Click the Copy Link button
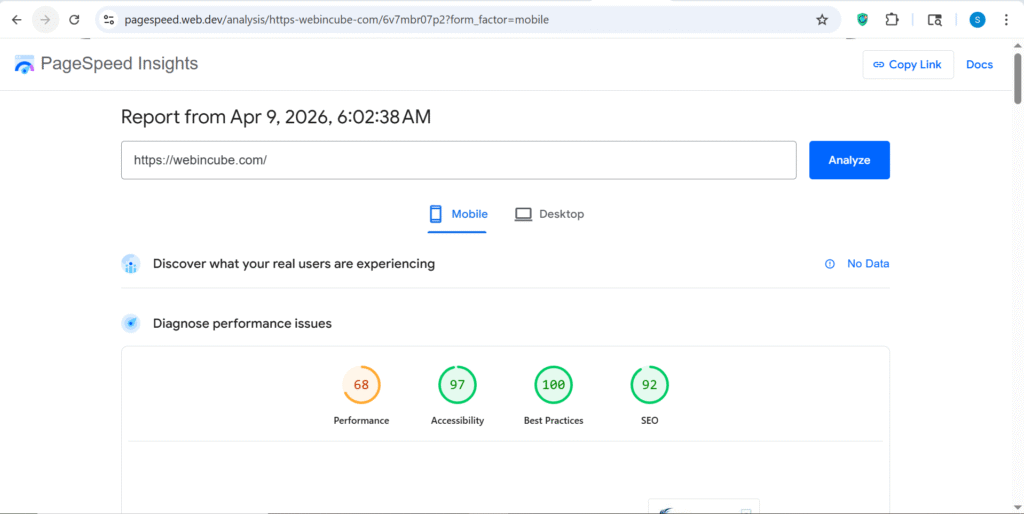The height and width of the screenshot is (514, 1024). pos(908,65)
